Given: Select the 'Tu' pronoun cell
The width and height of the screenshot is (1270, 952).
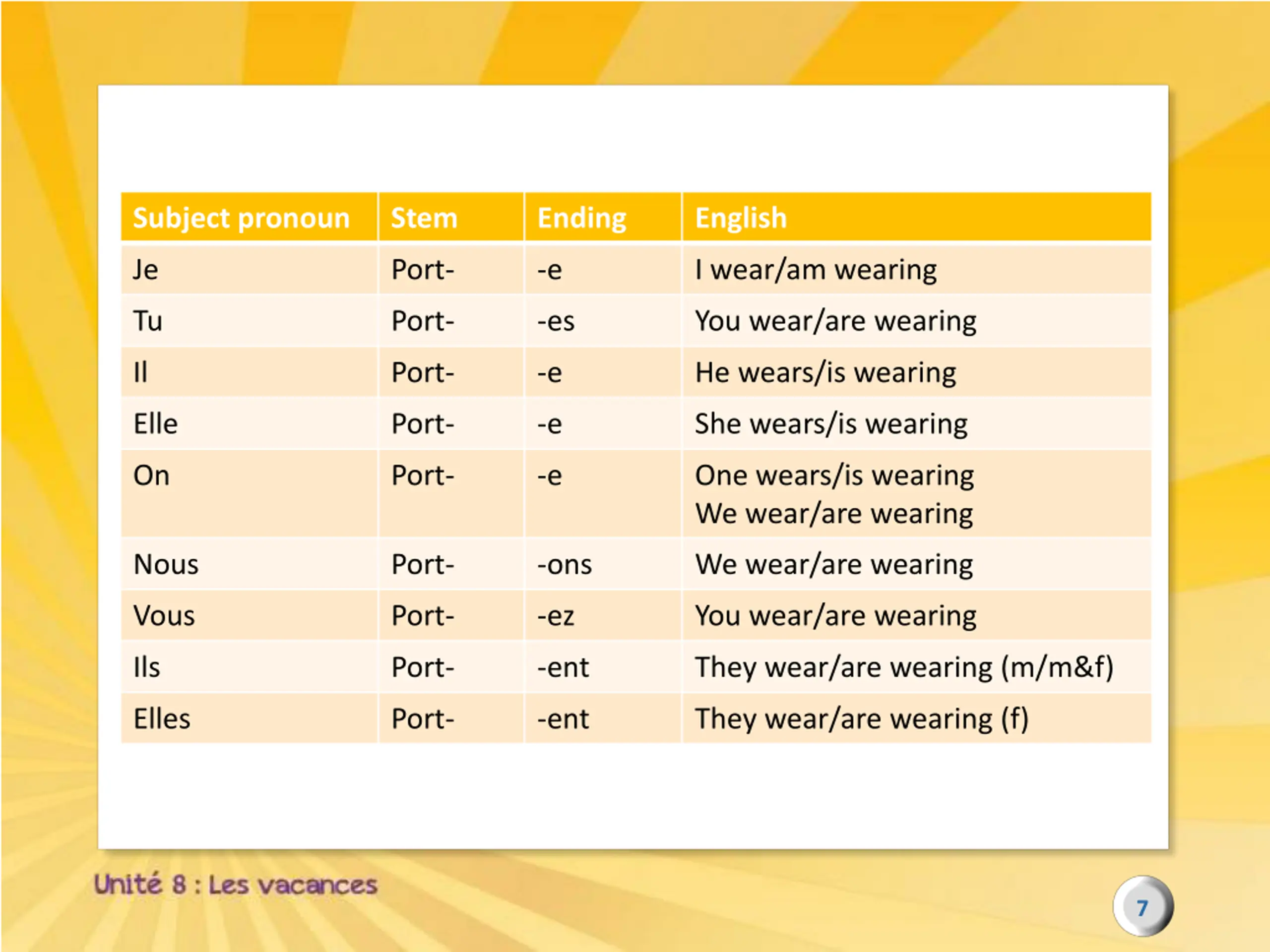Looking at the screenshot, I should (249, 321).
